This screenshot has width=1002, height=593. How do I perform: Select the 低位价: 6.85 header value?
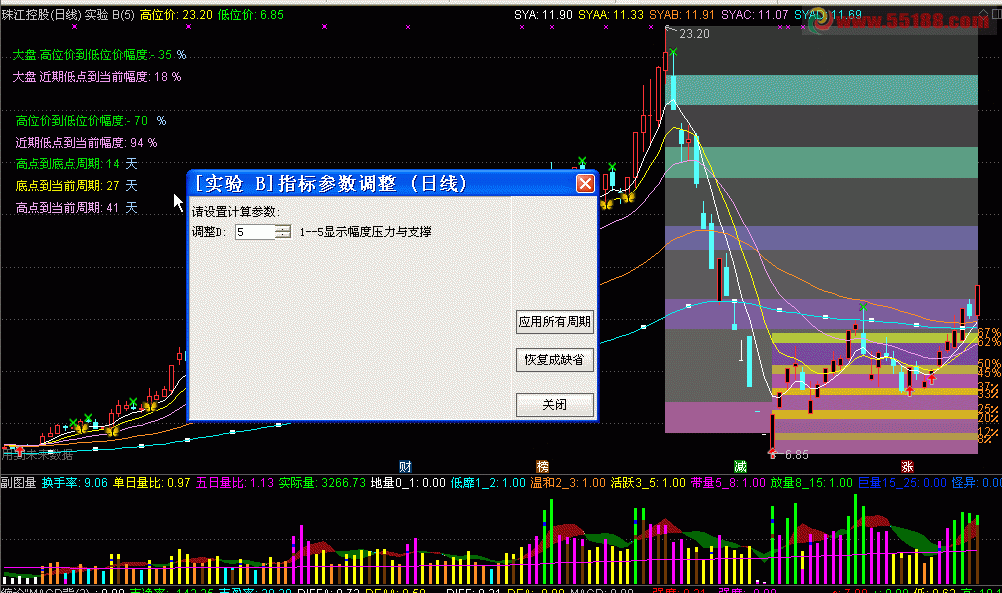coord(250,15)
